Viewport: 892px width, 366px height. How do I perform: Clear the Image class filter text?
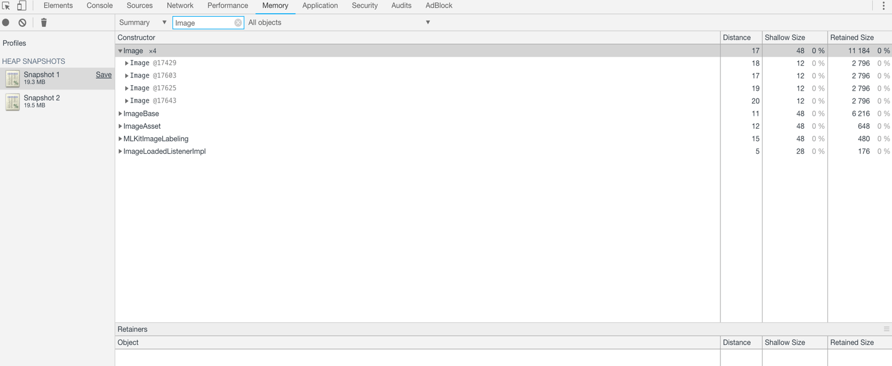238,23
